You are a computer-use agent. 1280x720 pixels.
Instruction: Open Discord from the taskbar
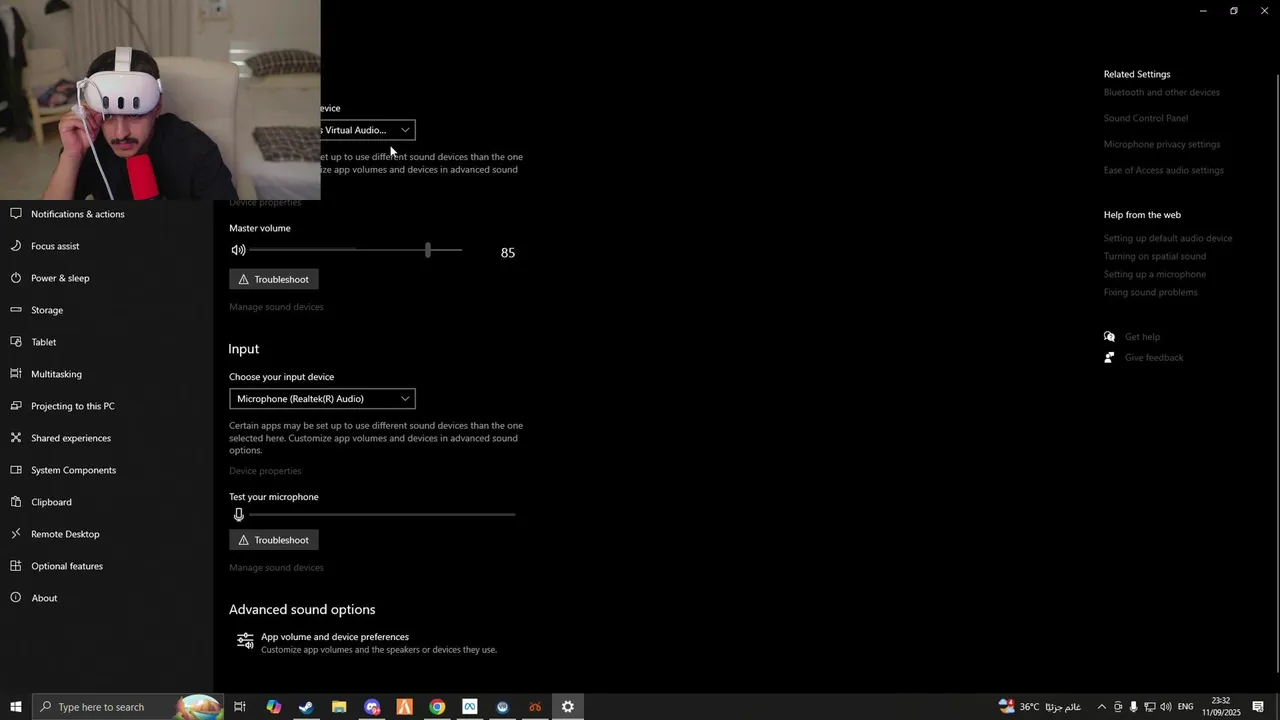click(372, 707)
